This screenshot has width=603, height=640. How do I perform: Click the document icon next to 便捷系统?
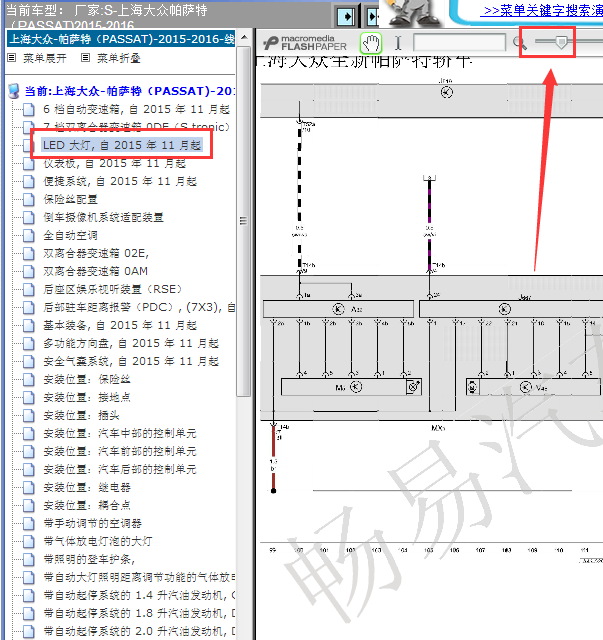click(29, 181)
